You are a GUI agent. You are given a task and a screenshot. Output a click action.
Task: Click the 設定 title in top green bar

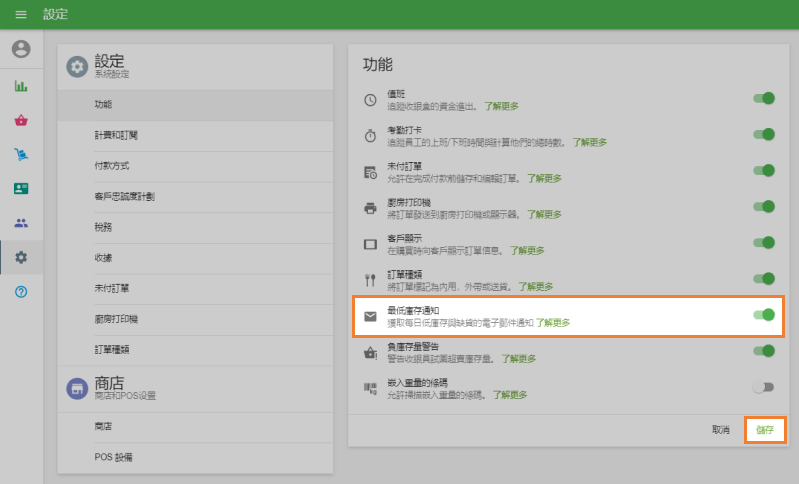click(x=55, y=14)
